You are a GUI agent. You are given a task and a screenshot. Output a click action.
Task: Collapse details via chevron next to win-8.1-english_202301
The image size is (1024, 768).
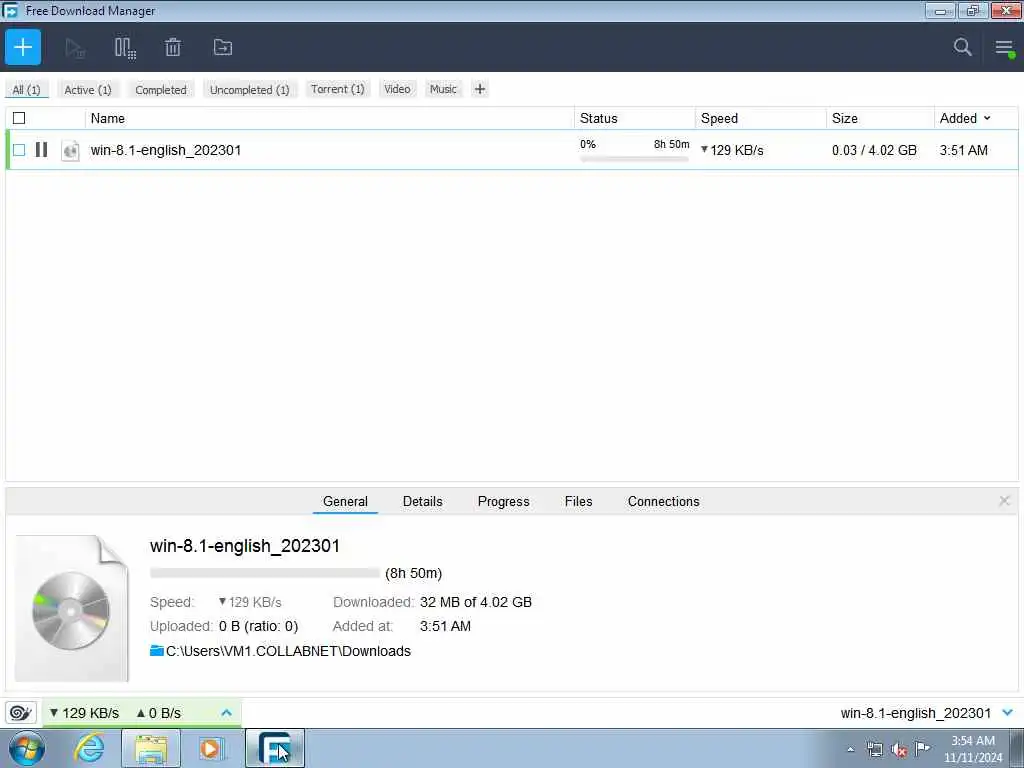coord(1008,712)
